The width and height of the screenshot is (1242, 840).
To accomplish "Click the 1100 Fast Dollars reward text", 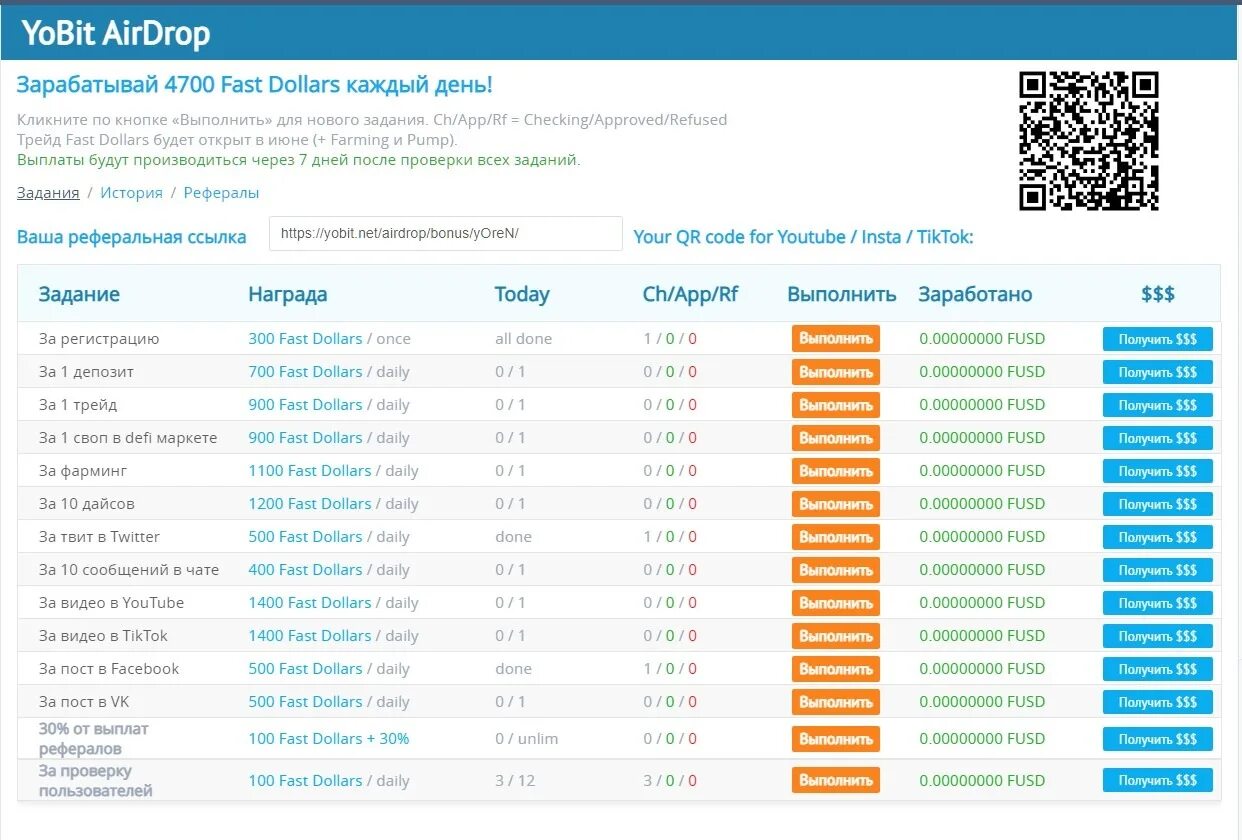I will [x=310, y=470].
